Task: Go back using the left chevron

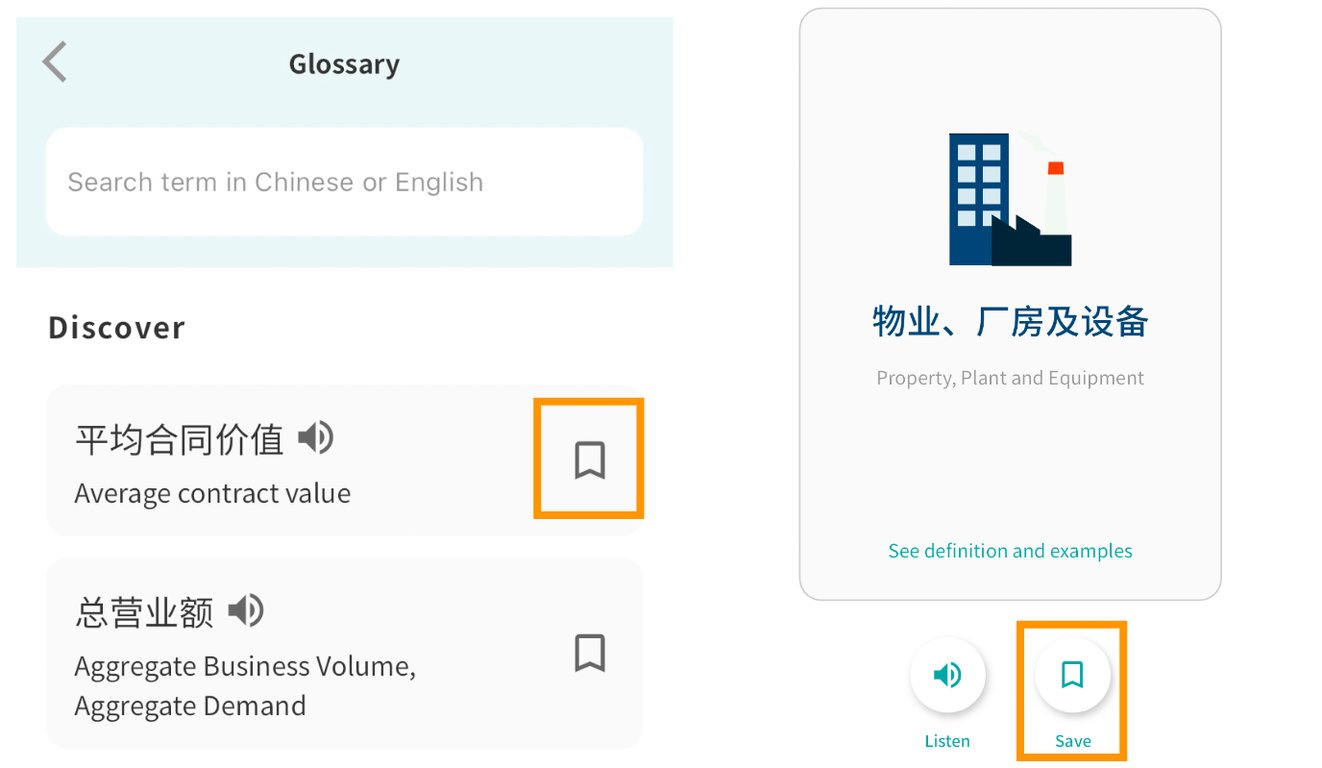Action: coord(55,62)
